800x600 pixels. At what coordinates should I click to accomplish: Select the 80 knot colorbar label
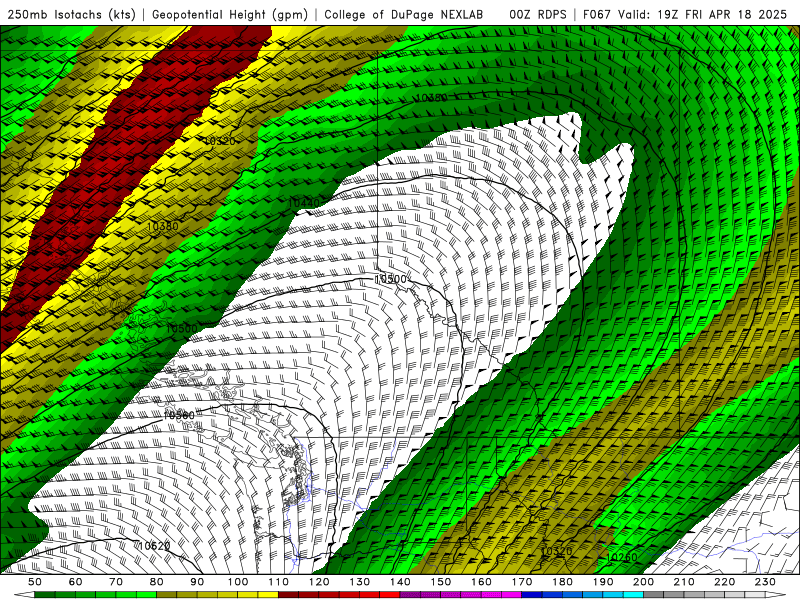point(157,582)
